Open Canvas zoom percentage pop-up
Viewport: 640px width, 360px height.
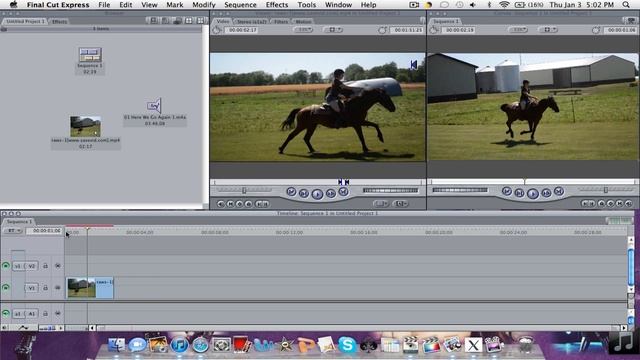[518, 30]
